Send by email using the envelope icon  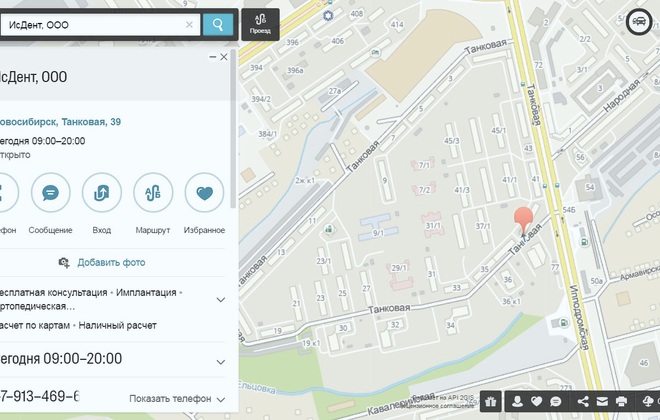pyautogui.click(x=602, y=401)
